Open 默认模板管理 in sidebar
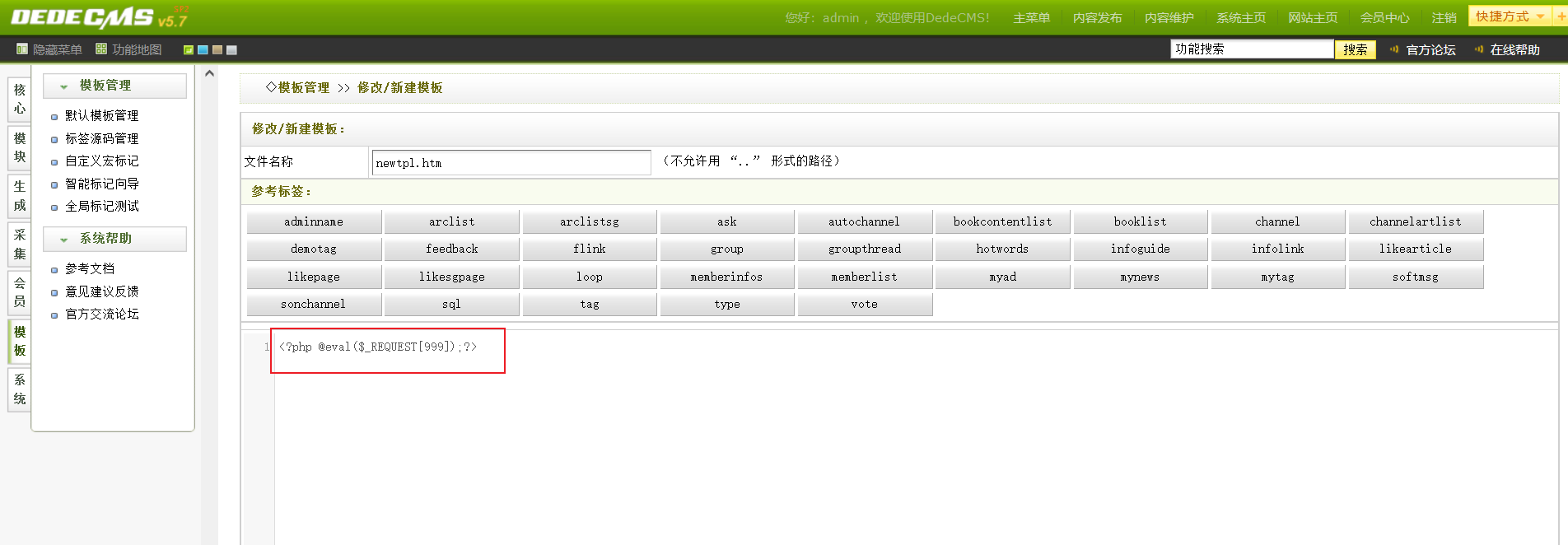1568x545 pixels. (x=102, y=116)
